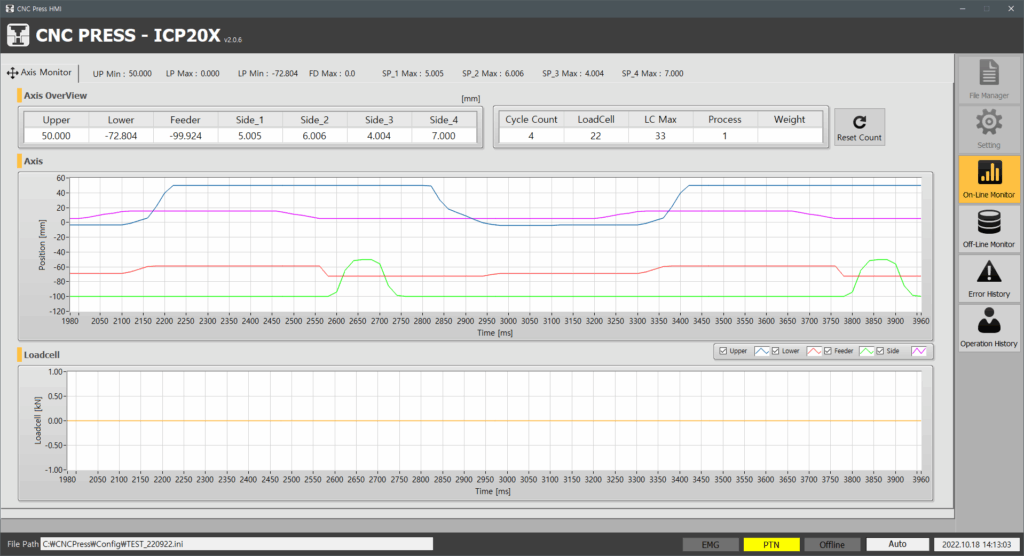Open the Off-Line Monitor database view
Image resolution: width=1024 pixels, height=556 pixels.
pos(988,229)
